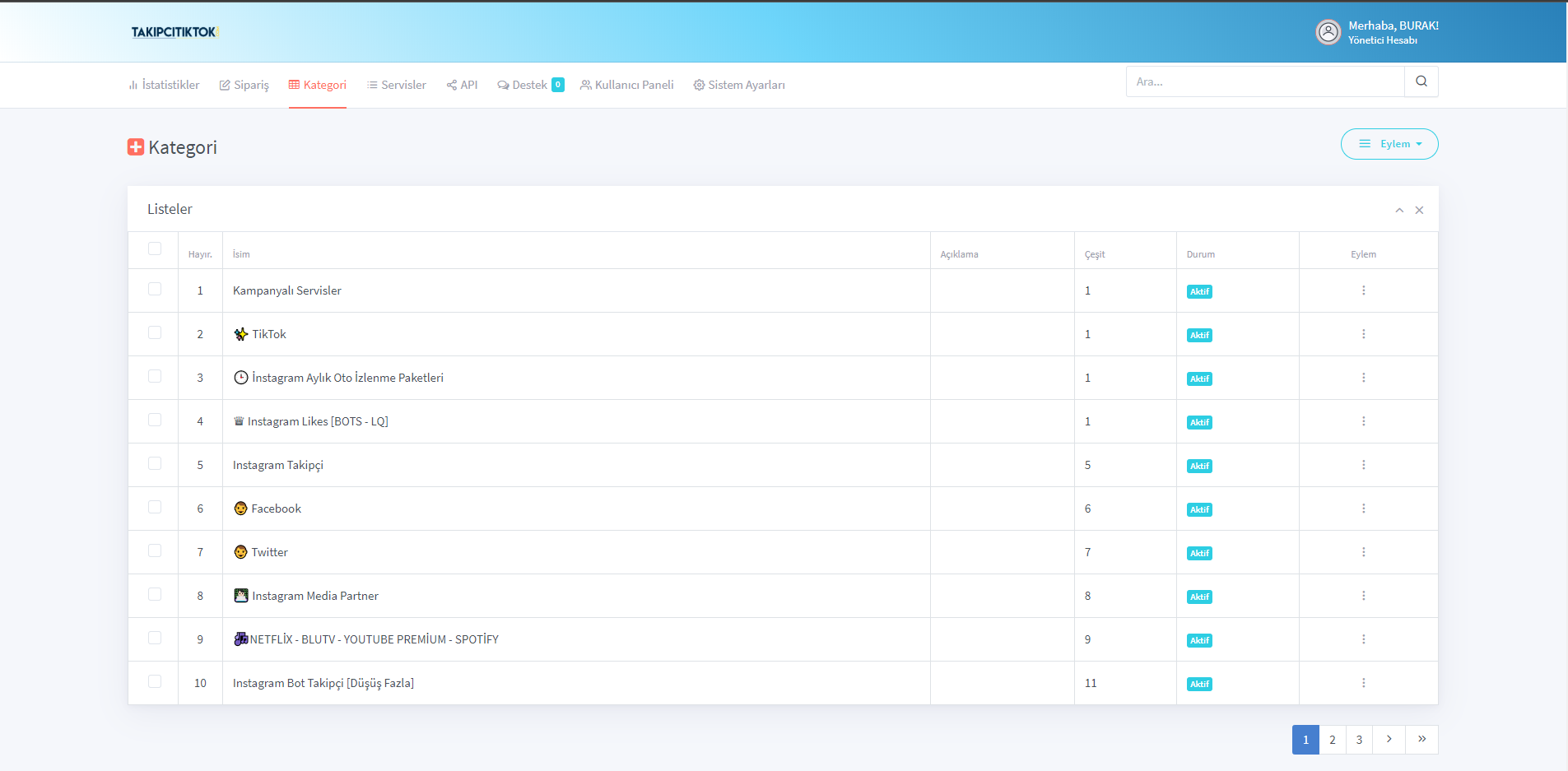The image size is (1568, 771).
Task: Open actions for NETFLİX - BLUTV row
Action: coord(1364,639)
